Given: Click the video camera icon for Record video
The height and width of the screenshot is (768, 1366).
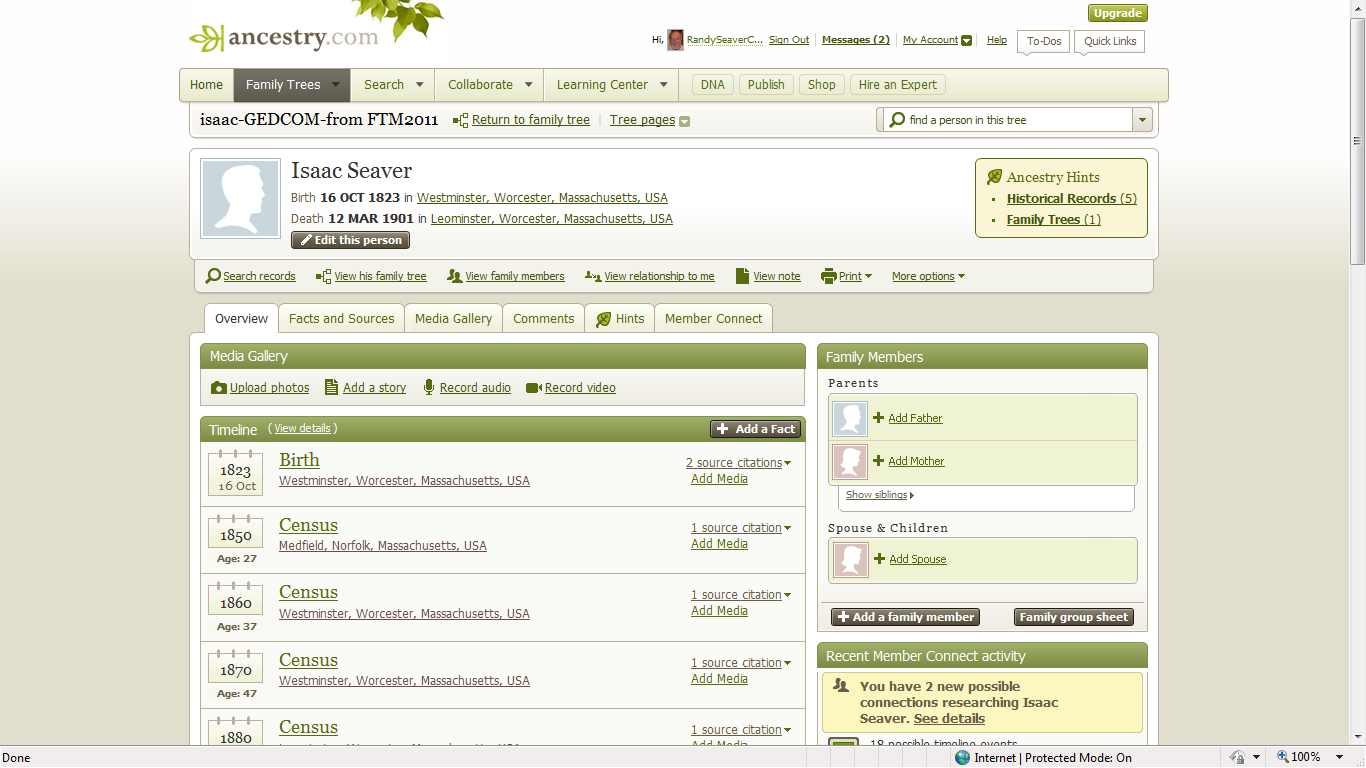Looking at the screenshot, I should tap(533, 388).
